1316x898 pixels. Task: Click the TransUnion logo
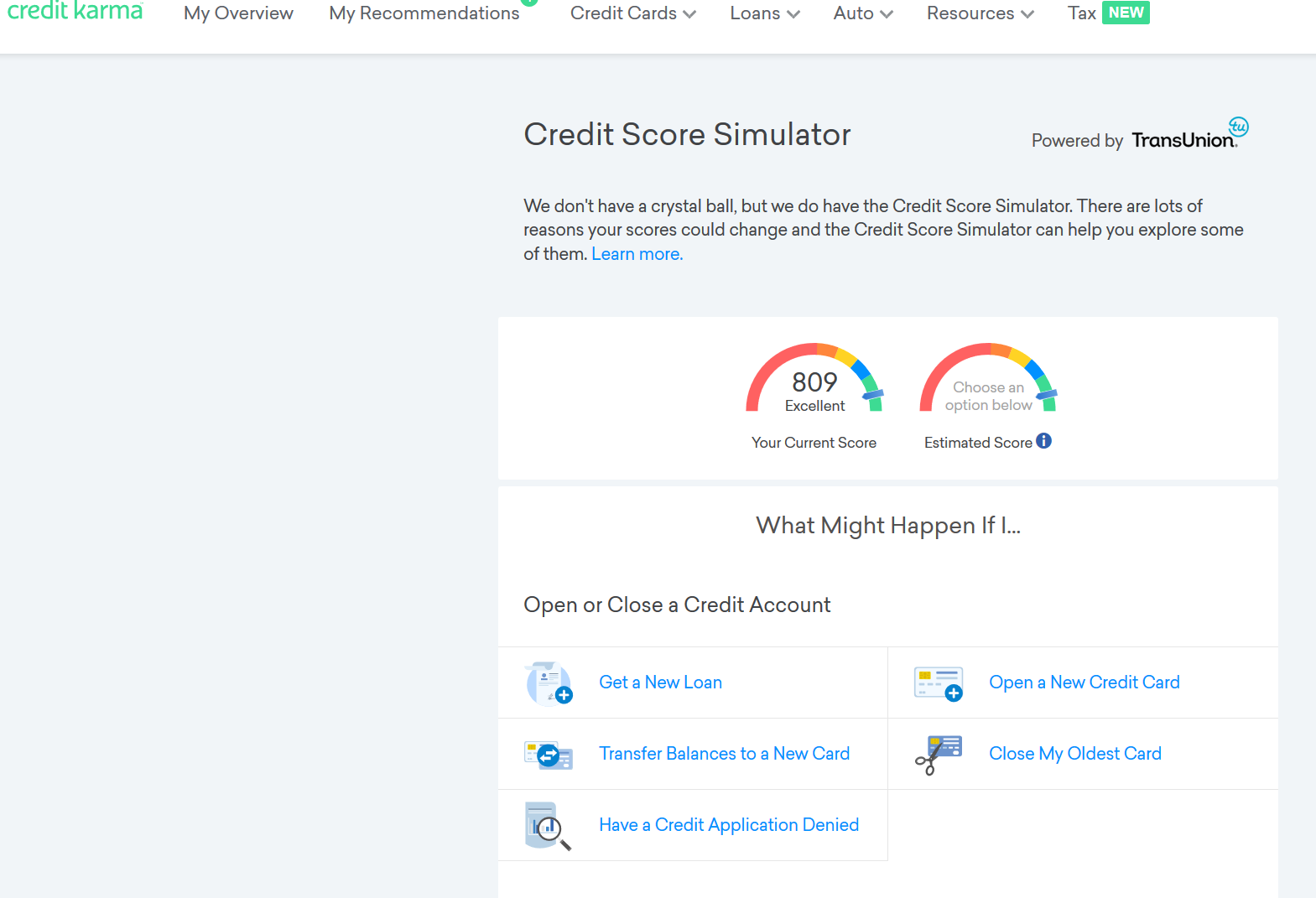tap(1190, 134)
